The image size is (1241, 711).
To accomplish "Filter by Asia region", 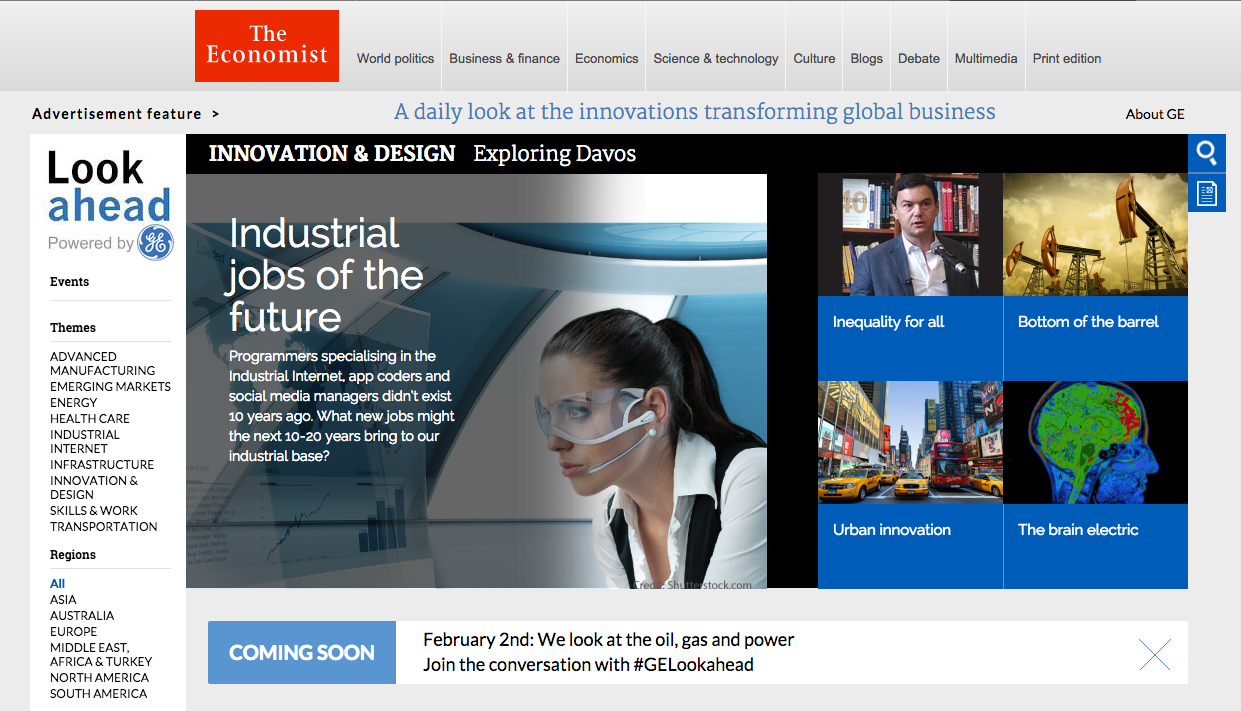I will 63,599.
